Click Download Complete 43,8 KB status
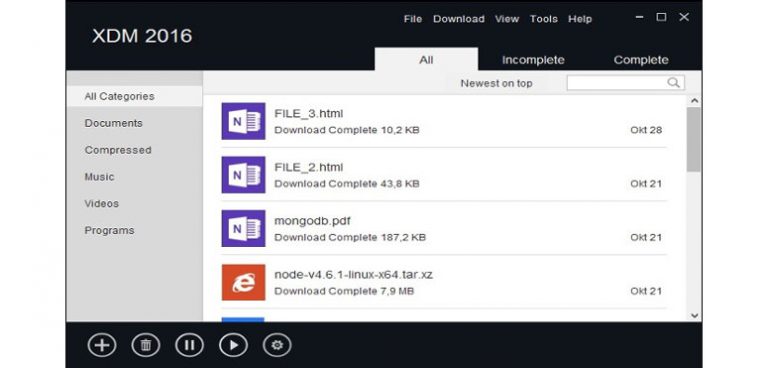The width and height of the screenshot is (768, 368). coord(347,184)
